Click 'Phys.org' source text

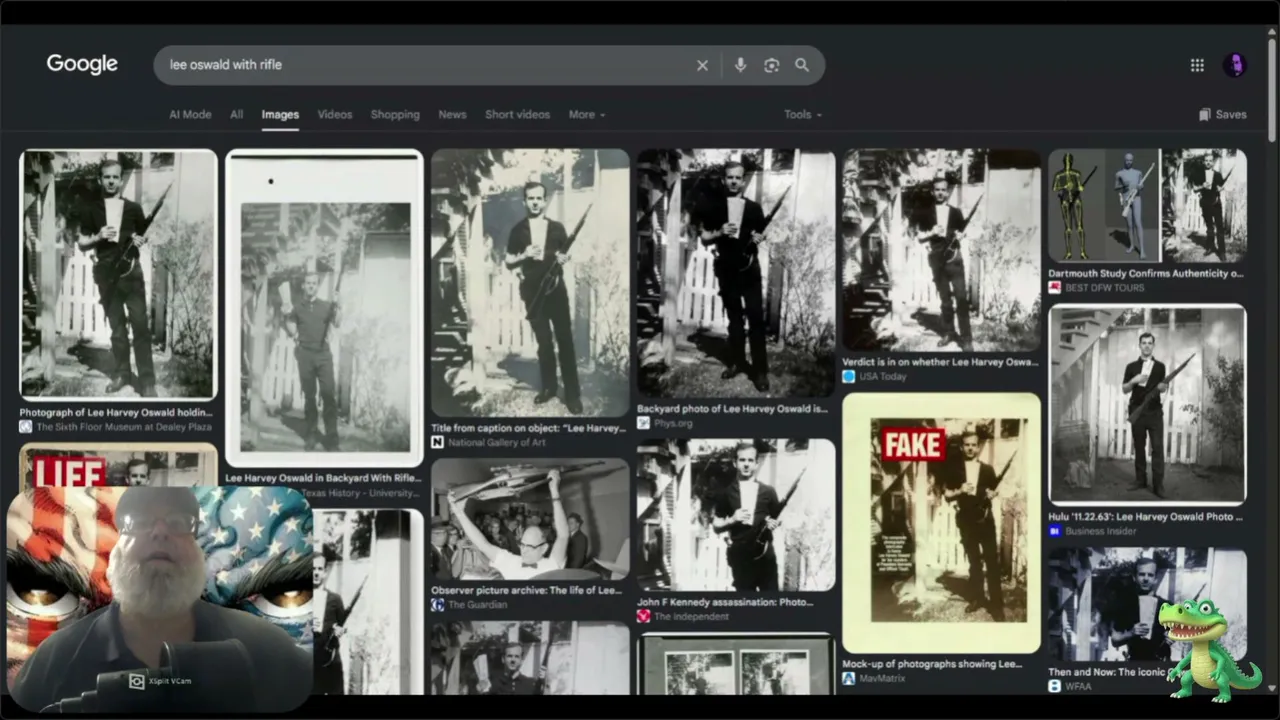pos(673,424)
